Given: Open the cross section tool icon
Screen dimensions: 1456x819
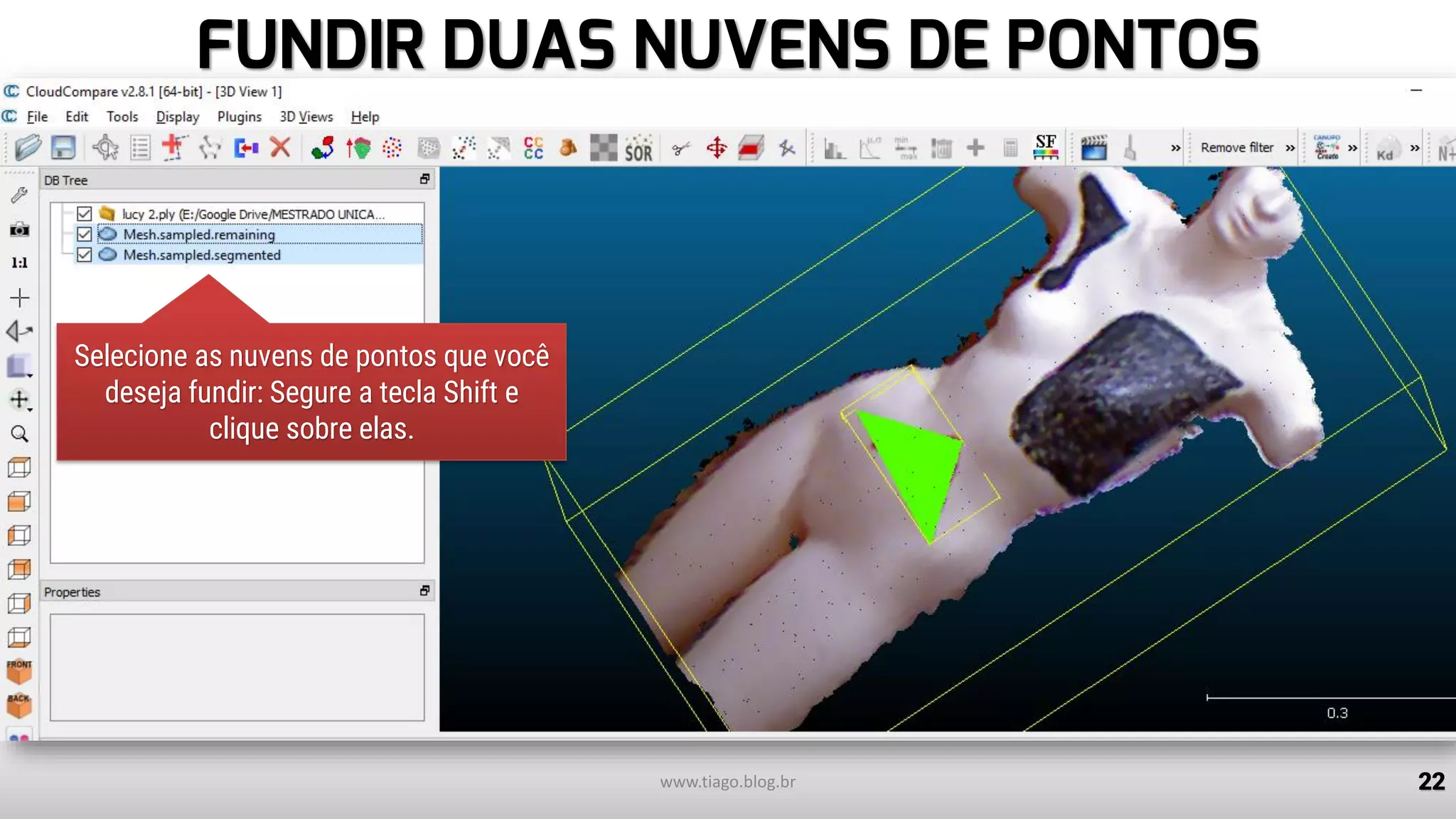Looking at the screenshot, I should (x=751, y=148).
